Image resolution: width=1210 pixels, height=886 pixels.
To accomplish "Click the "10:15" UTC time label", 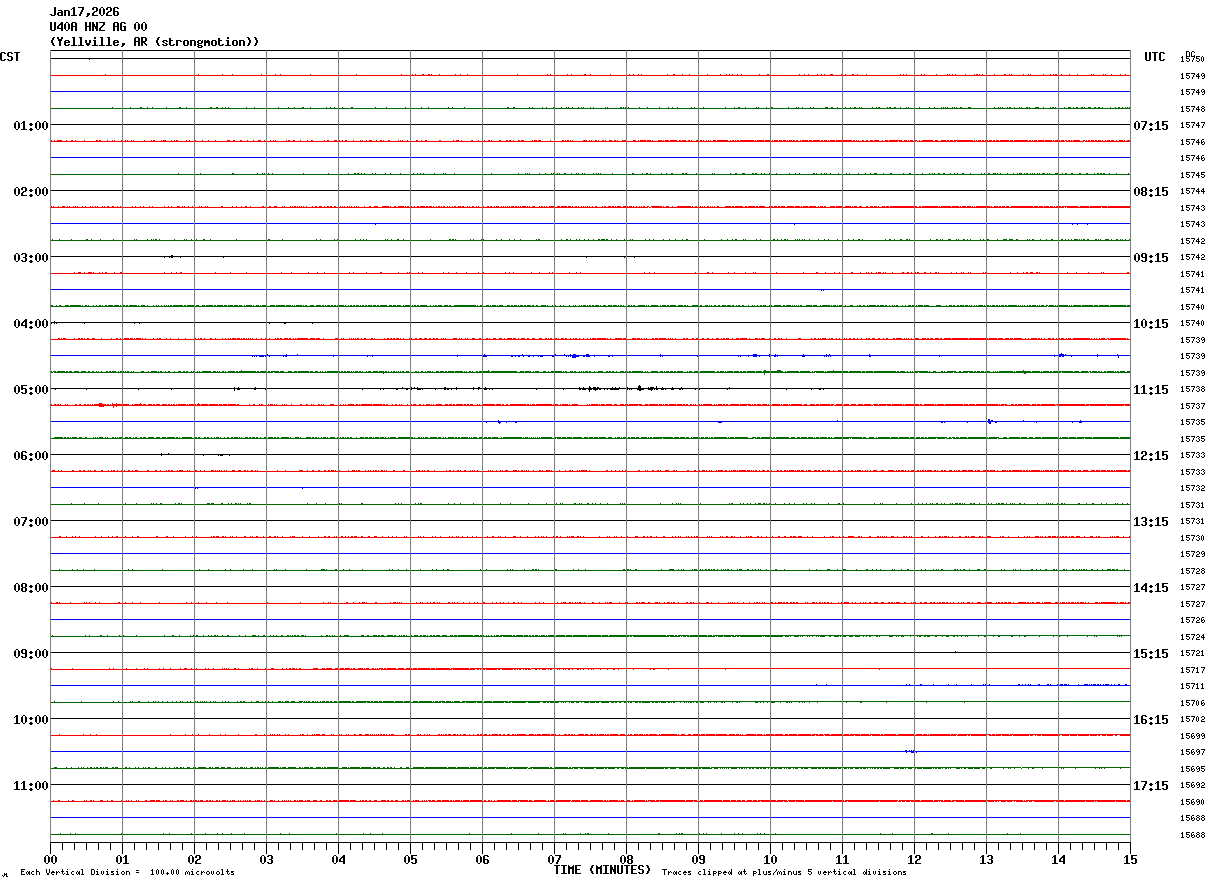I will pyautogui.click(x=1151, y=324).
